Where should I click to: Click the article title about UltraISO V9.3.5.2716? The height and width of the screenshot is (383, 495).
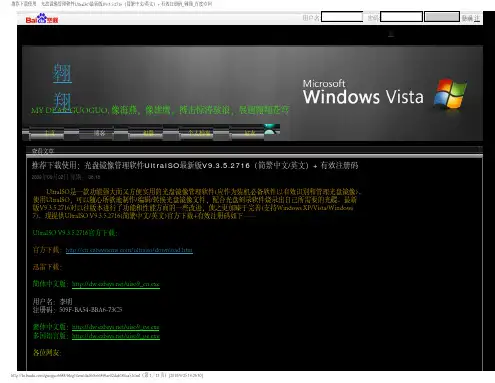pos(195,165)
